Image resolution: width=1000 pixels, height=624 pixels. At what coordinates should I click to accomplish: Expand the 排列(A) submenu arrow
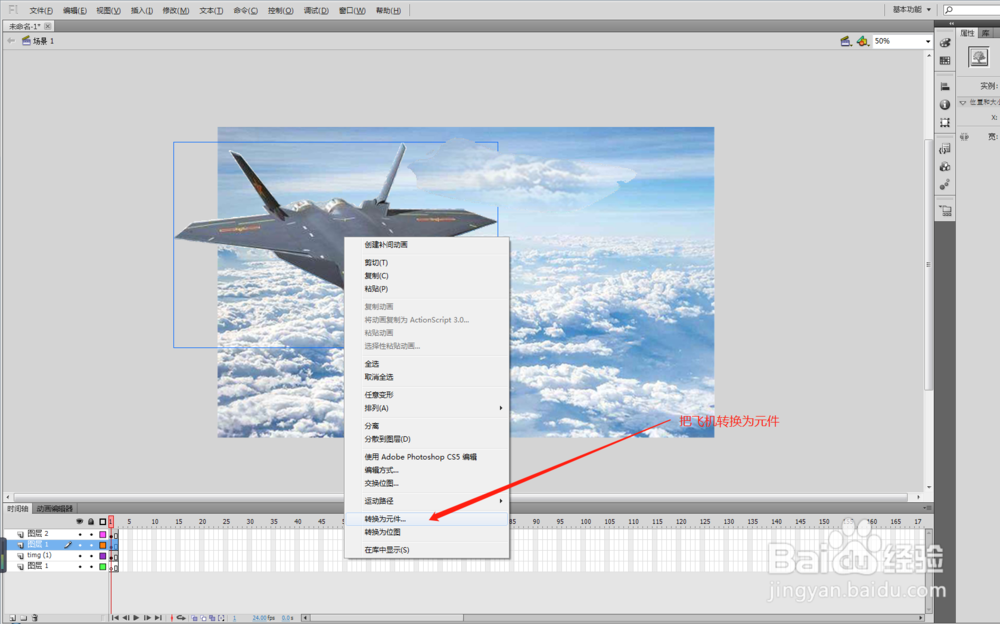coord(501,408)
